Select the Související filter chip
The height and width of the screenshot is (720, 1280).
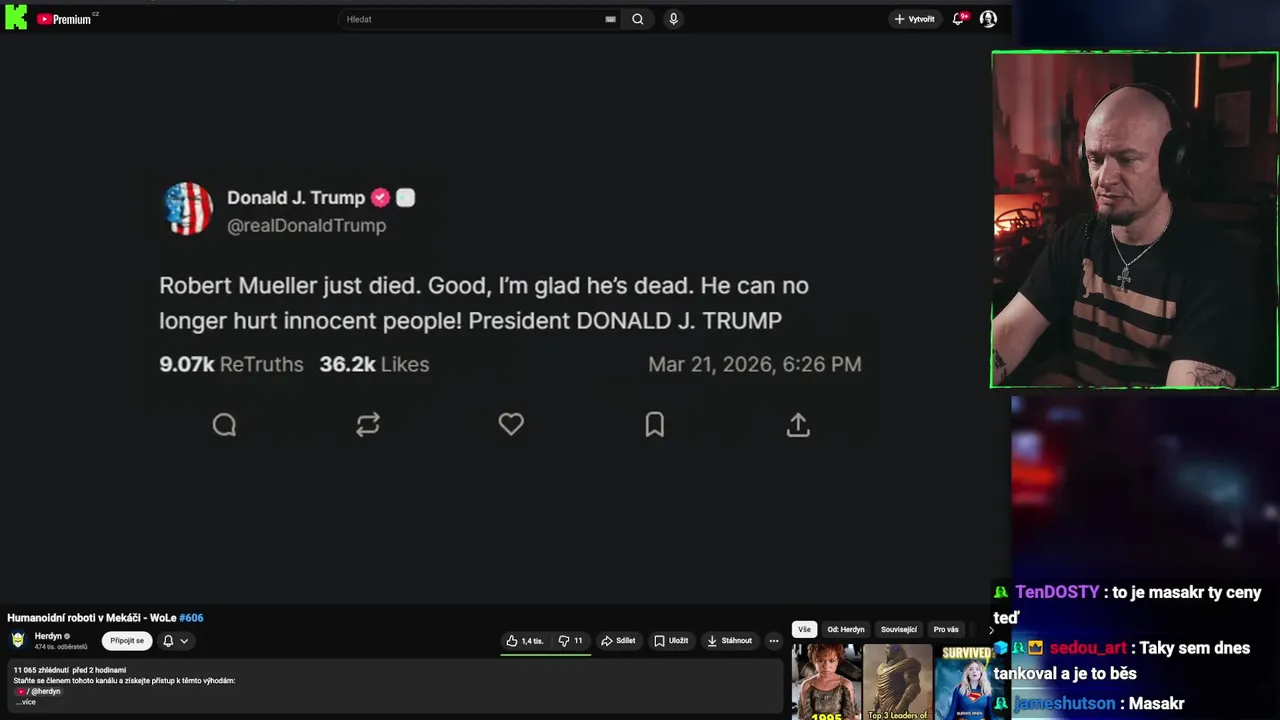click(899, 630)
